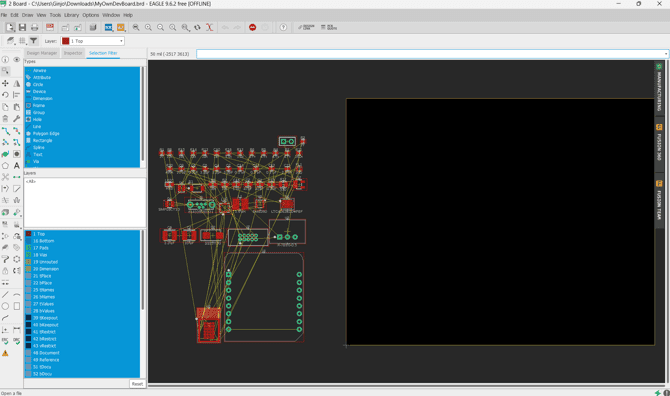Open the Library menu
The image size is (670, 396).
pos(71,15)
